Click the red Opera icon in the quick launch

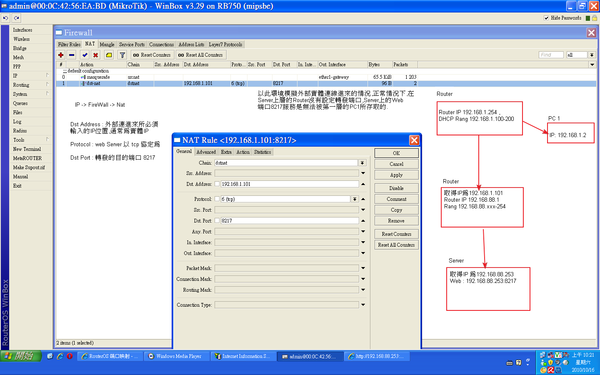pyautogui.click(x=70, y=356)
